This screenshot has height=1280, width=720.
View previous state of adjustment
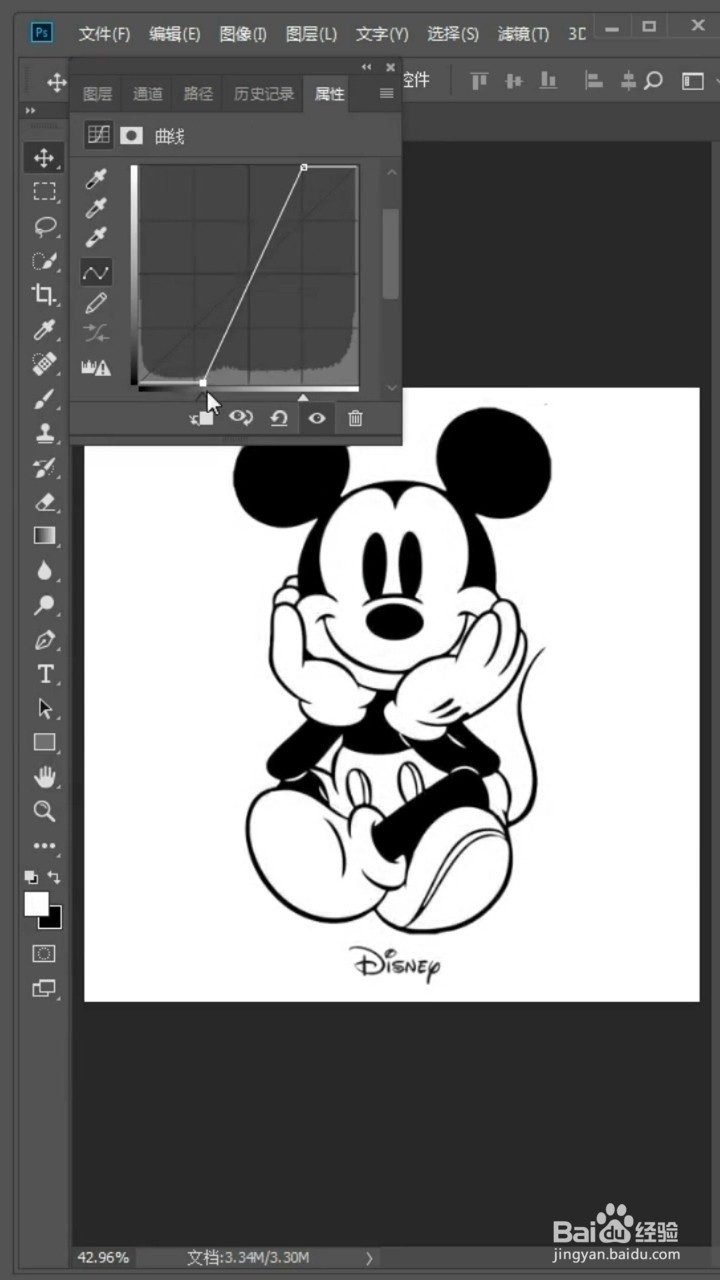pos(241,418)
